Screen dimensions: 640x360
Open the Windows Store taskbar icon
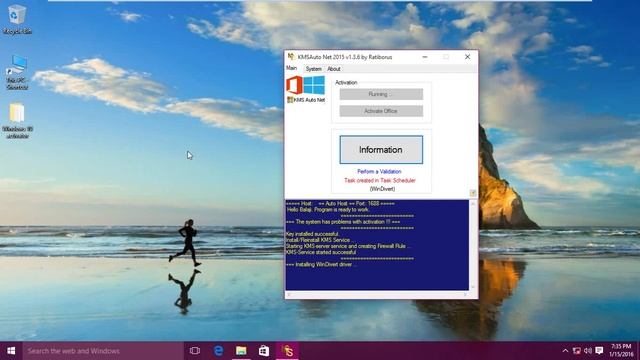click(264, 351)
